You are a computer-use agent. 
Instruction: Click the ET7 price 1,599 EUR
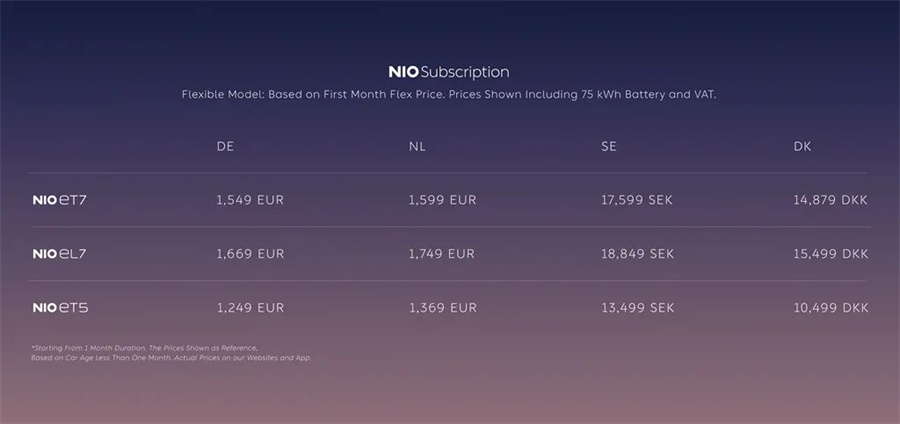pos(443,200)
